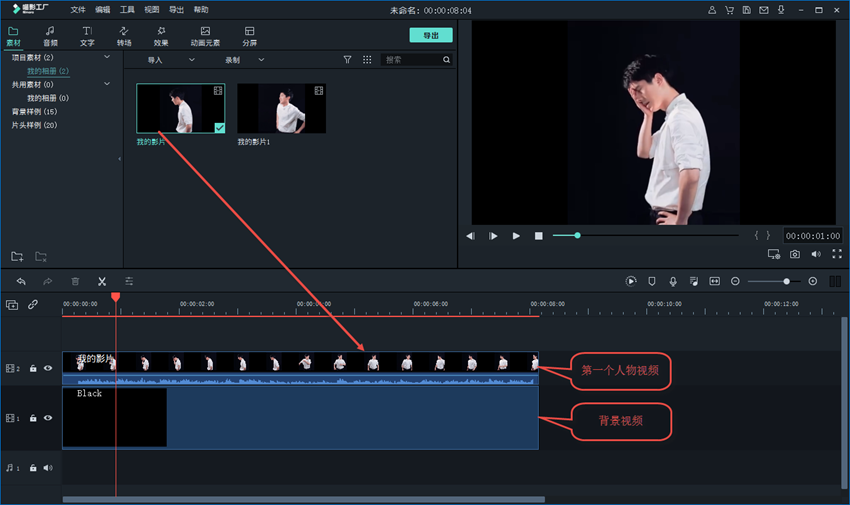Open the 录制 record dropdown
Viewport: 850px width, 505px height.
pos(244,60)
